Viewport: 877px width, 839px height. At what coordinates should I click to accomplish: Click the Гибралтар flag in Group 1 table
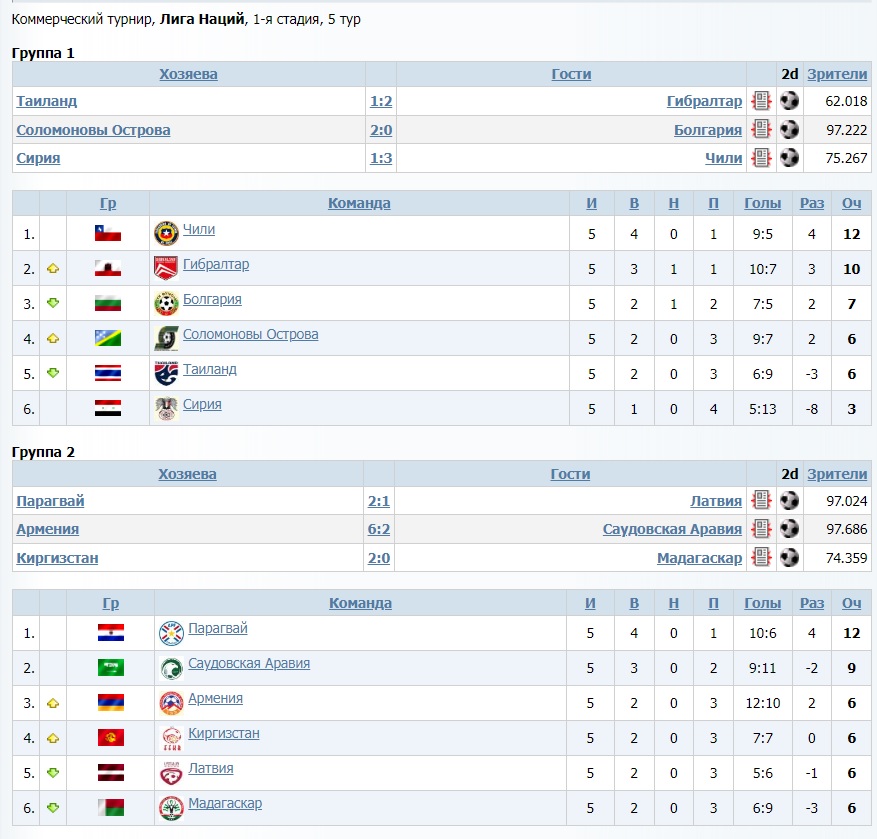point(108,268)
